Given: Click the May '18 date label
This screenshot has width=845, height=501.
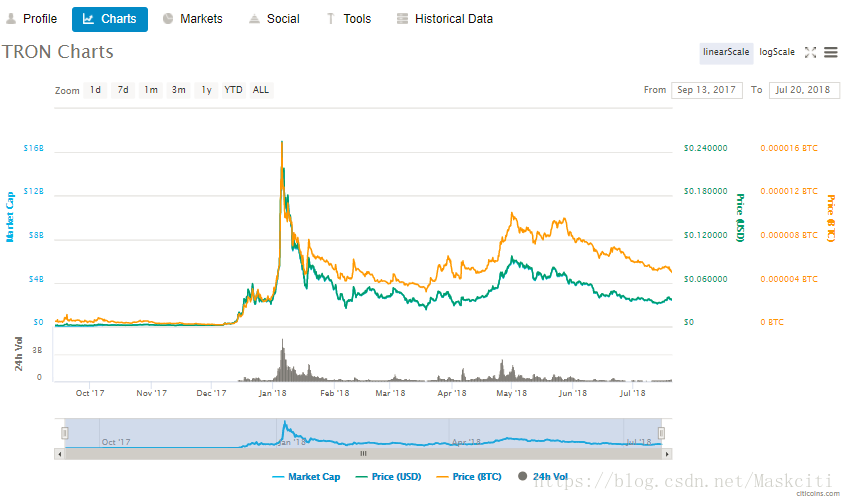Looking at the screenshot, I should click(x=511, y=393).
